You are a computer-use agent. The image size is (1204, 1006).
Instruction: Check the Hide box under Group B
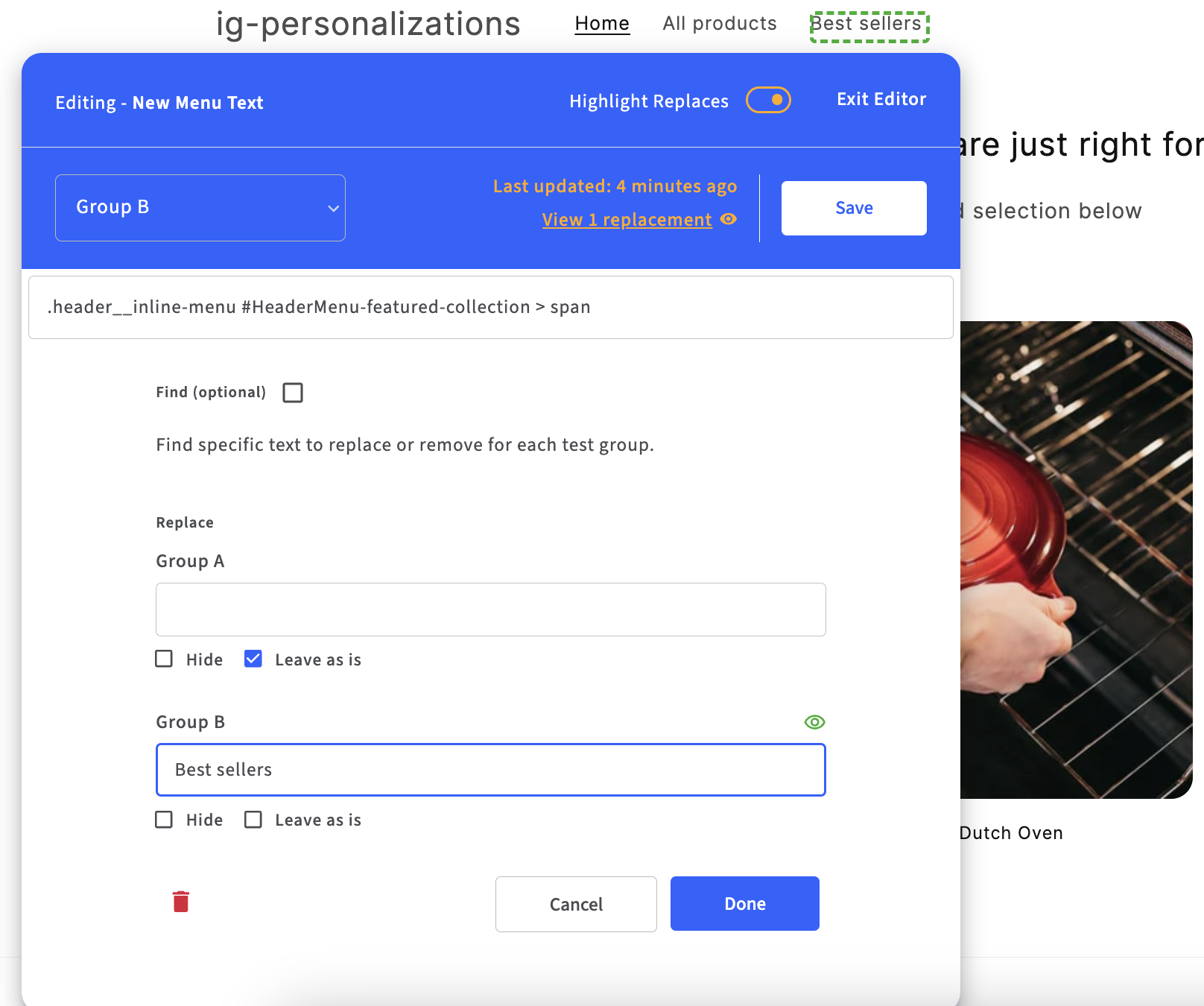coord(164,820)
